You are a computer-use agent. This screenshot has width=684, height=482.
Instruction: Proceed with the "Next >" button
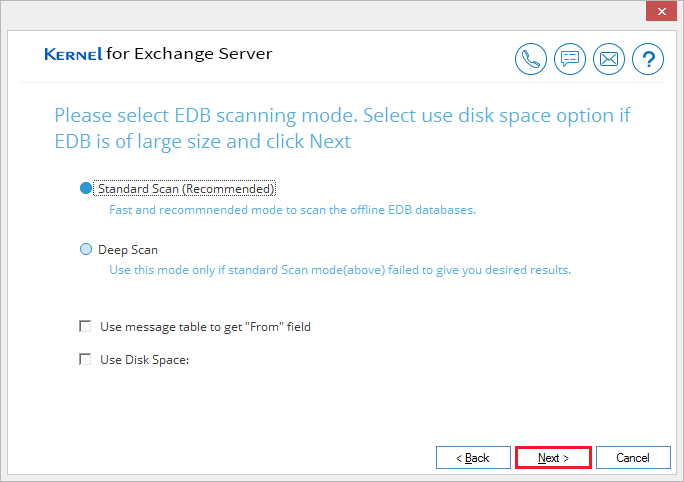click(x=553, y=458)
